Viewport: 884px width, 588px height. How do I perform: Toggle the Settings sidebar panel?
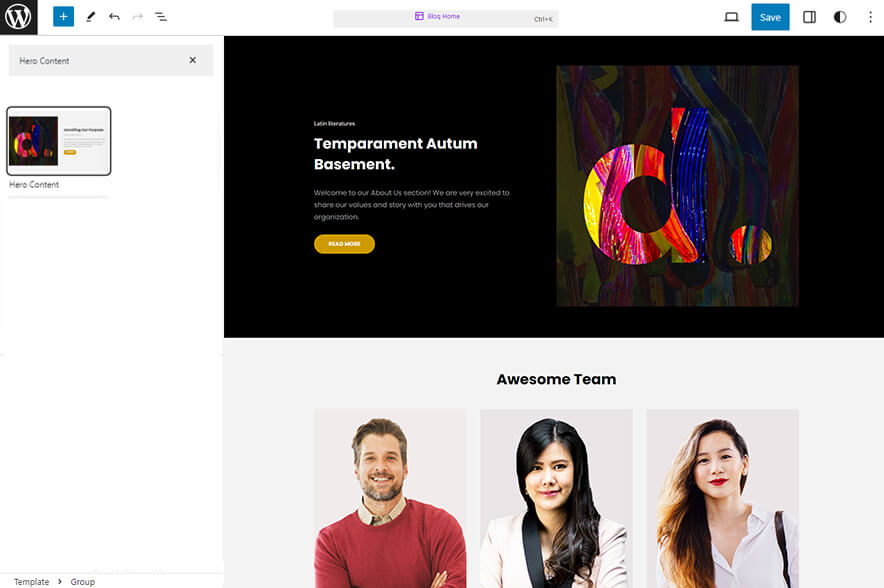[x=809, y=17]
